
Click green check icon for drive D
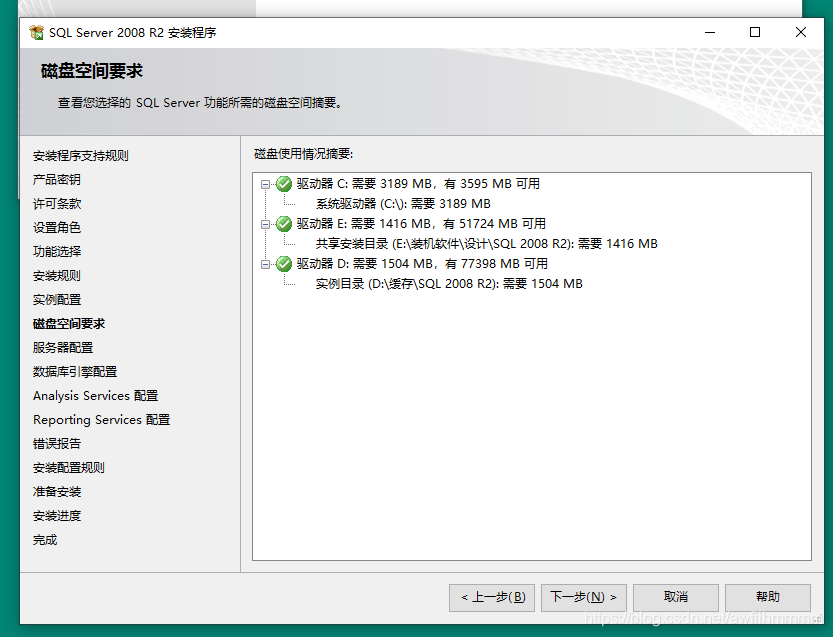click(x=284, y=264)
